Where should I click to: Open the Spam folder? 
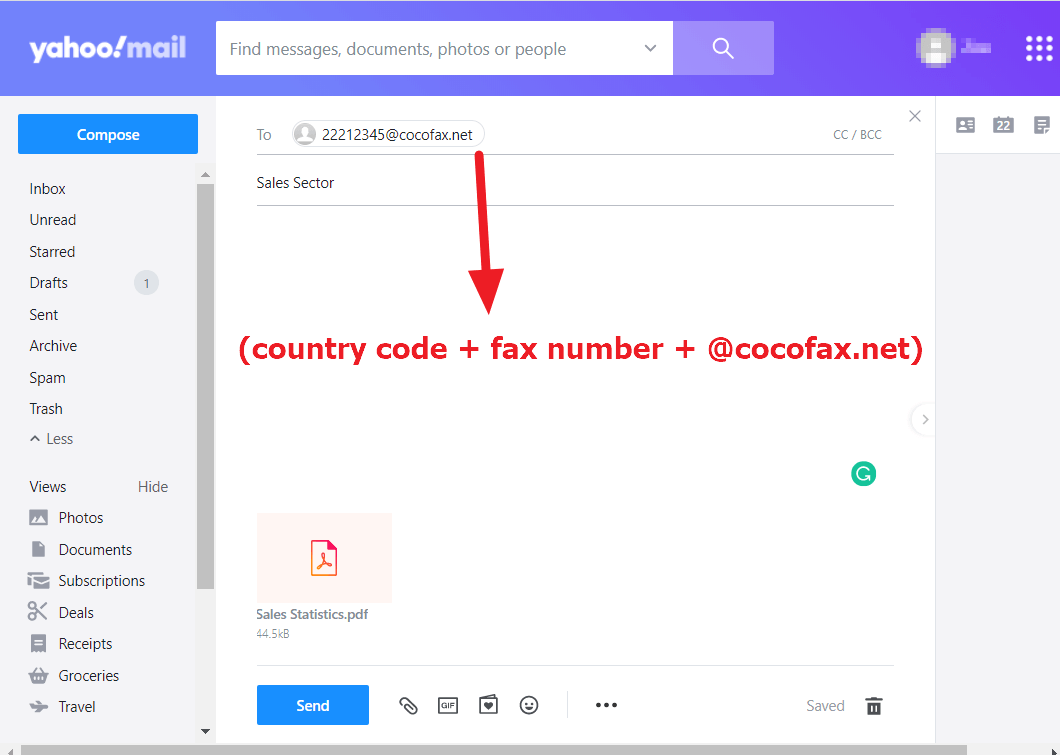(x=47, y=377)
